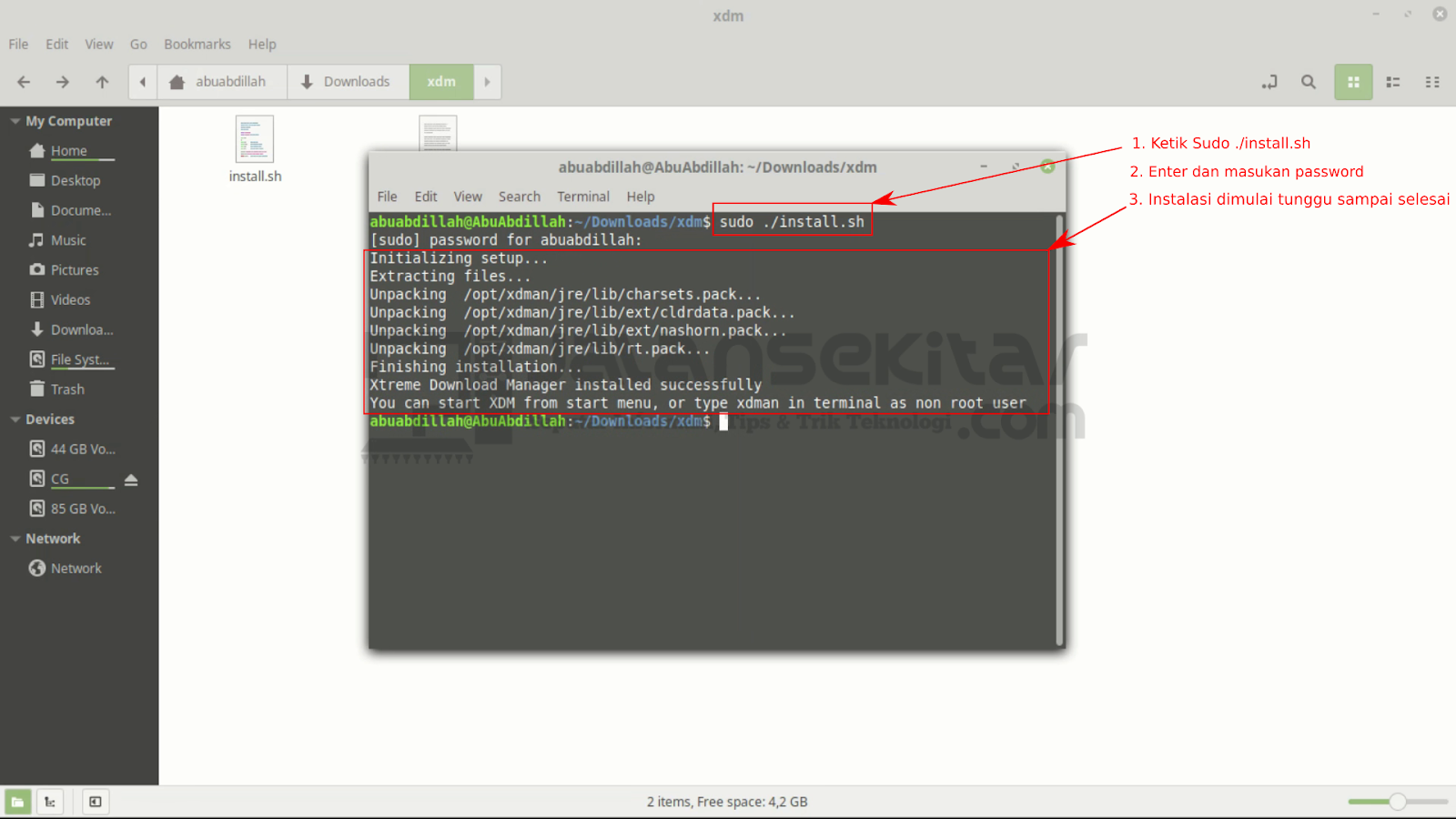This screenshot has width=1456, height=819.
Task: Select the install.sh file
Action: [x=255, y=150]
